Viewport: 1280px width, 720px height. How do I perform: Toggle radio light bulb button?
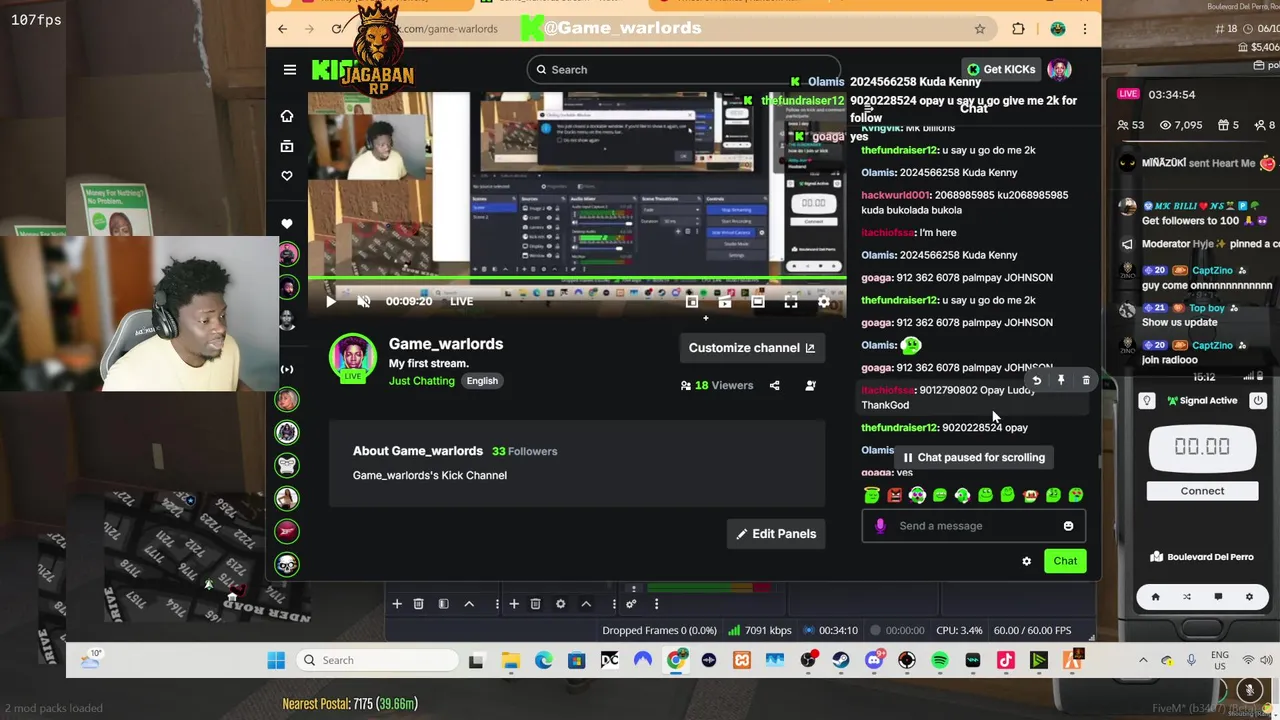coord(1147,400)
